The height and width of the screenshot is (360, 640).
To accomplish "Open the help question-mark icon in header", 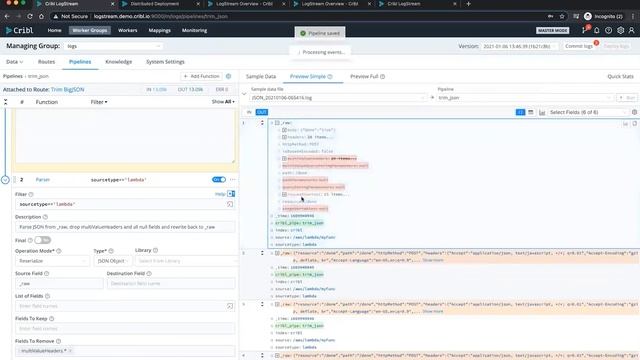I will pos(608,30).
